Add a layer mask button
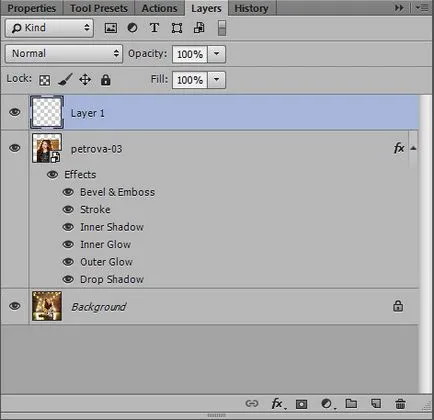The height and width of the screenshot is (420, 434). 301,404
